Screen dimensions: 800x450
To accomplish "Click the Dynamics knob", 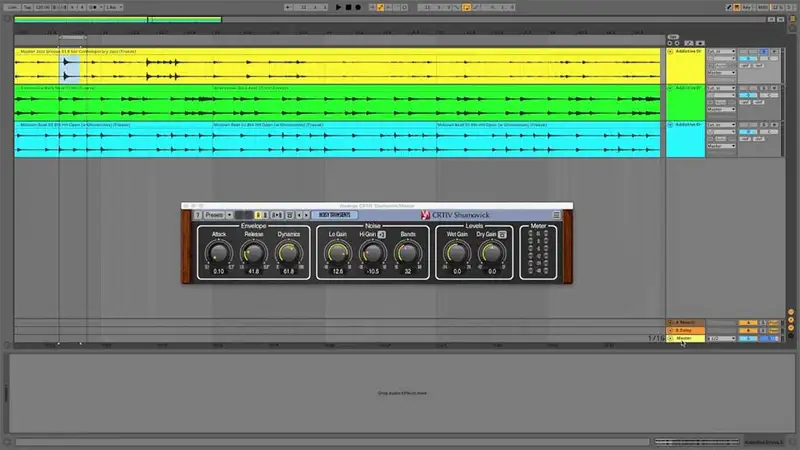I will (x=288, y=253).
